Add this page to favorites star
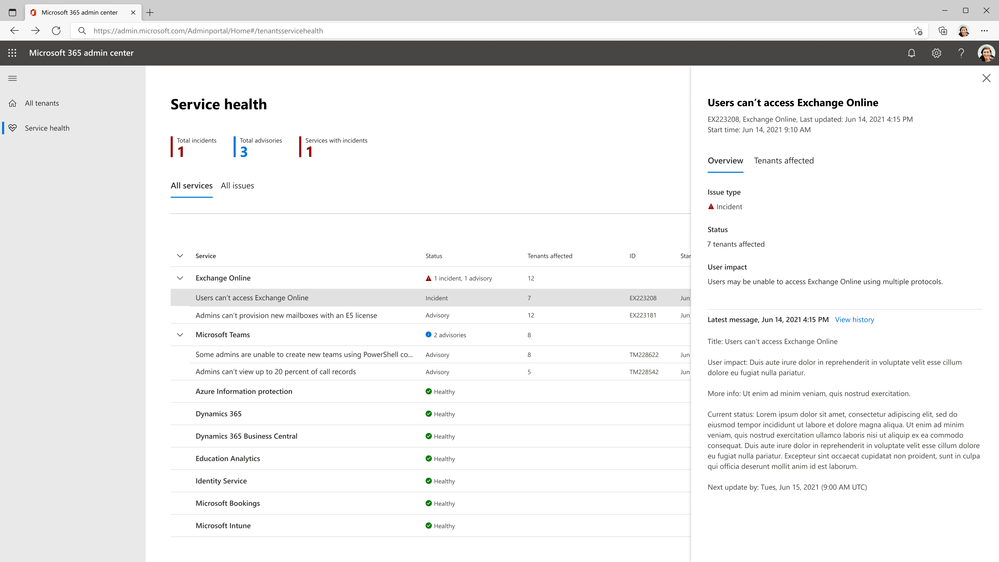 (917, 31)
